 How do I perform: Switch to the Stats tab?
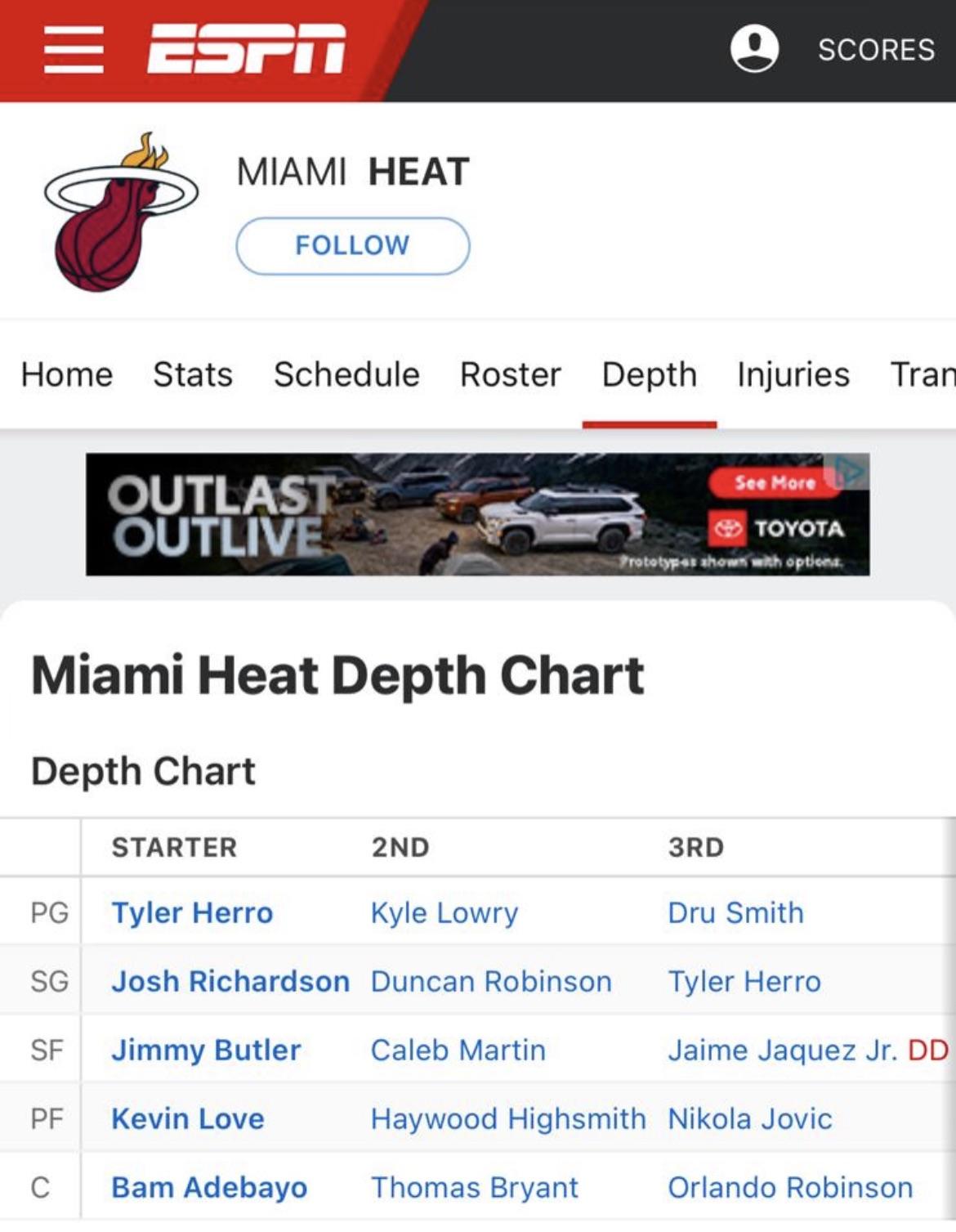coord(193,374)
